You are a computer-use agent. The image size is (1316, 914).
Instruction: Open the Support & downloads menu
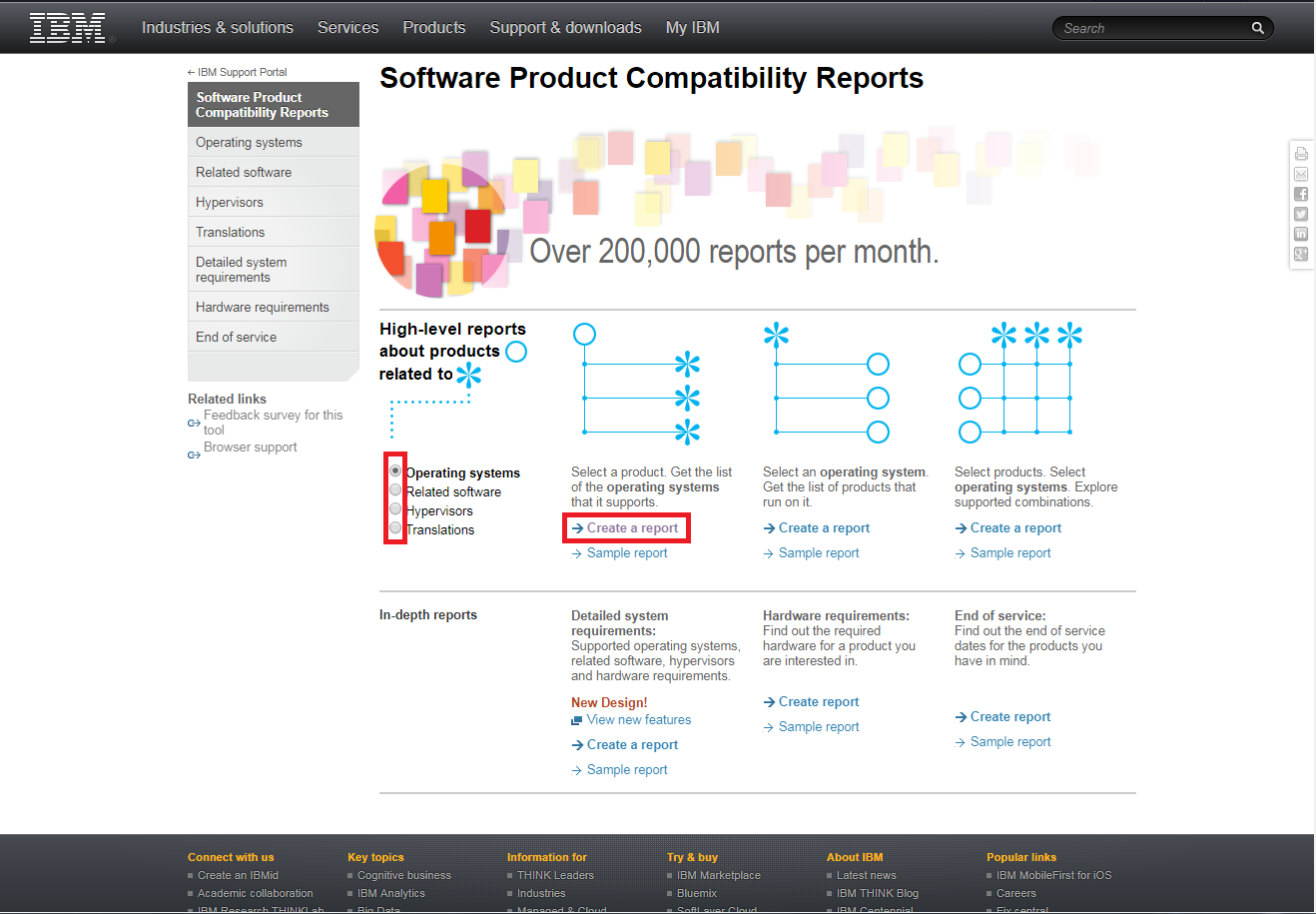tap(566, 28)
